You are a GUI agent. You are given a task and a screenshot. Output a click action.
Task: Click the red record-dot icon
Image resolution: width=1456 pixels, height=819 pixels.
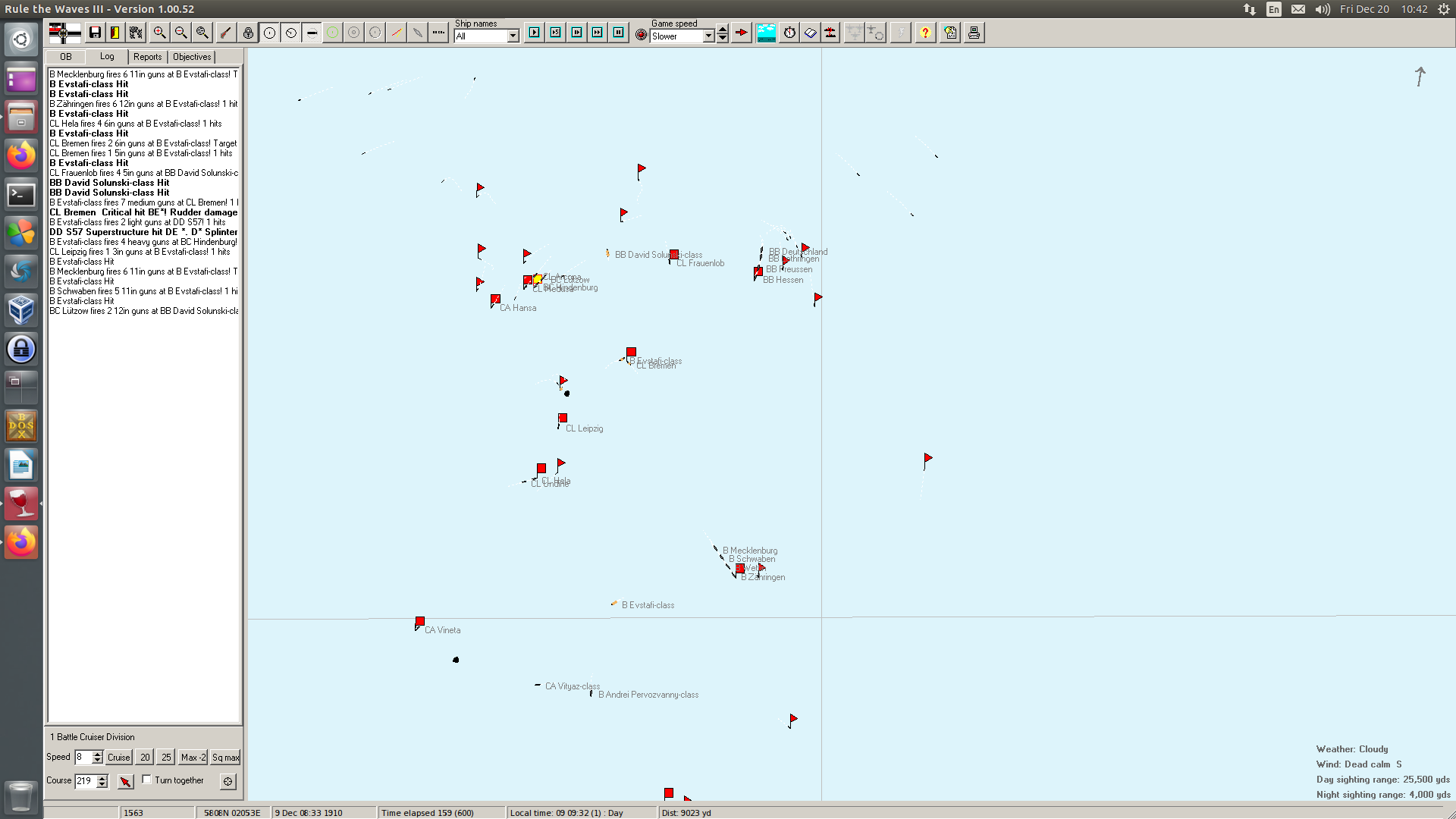point(642,35)
